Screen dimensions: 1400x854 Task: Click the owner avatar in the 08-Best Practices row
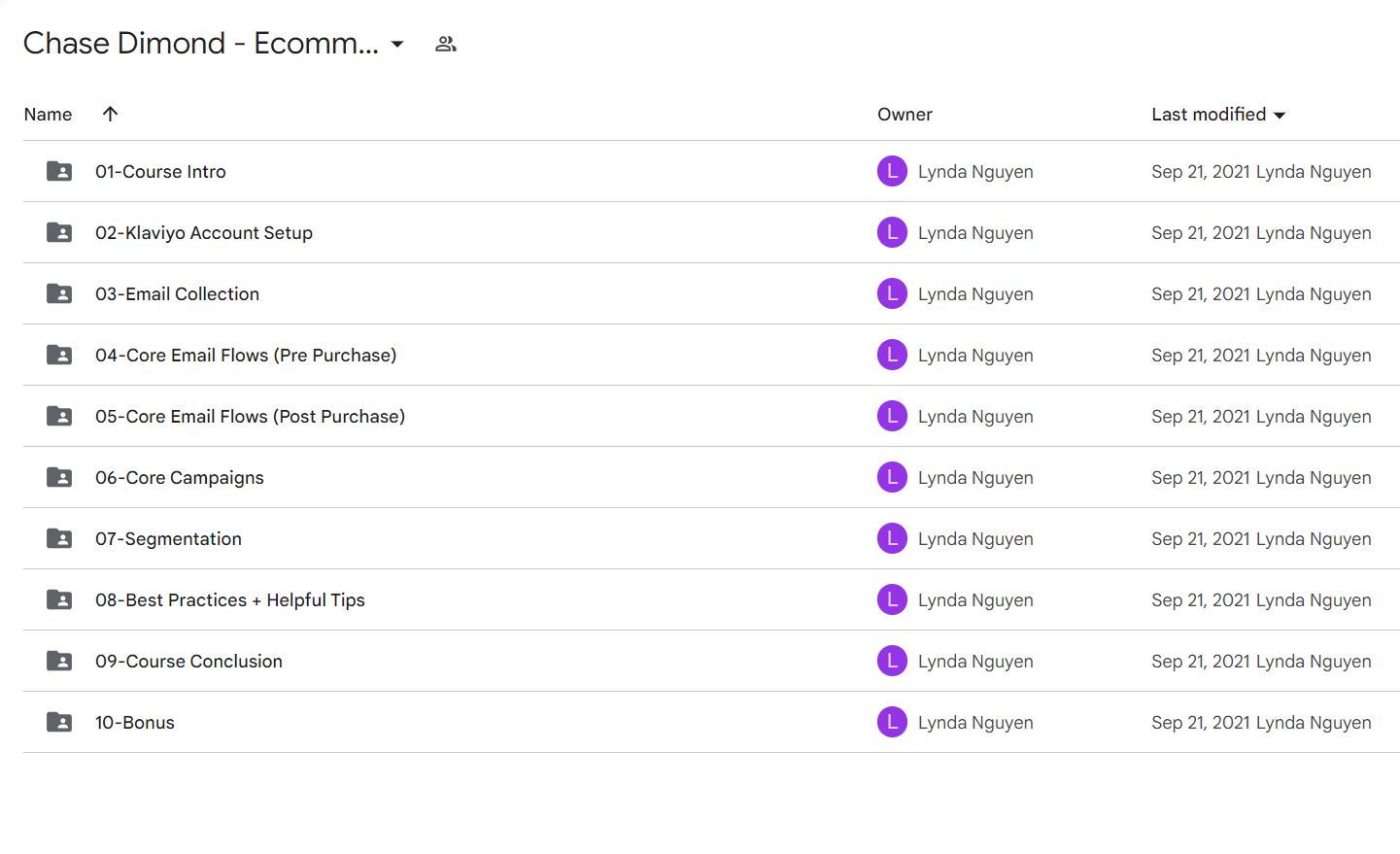click(892, 599)
